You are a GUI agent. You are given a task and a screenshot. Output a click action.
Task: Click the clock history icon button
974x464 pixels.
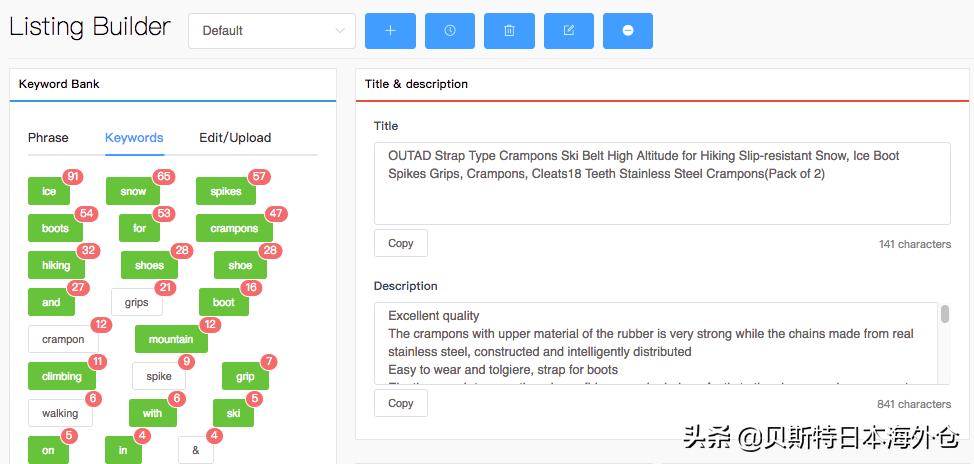[450, 31]
